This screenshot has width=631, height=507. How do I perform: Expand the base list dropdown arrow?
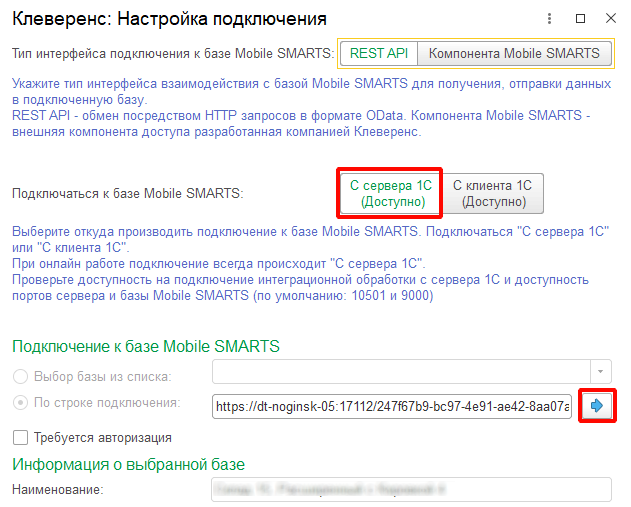click(600, 371)
